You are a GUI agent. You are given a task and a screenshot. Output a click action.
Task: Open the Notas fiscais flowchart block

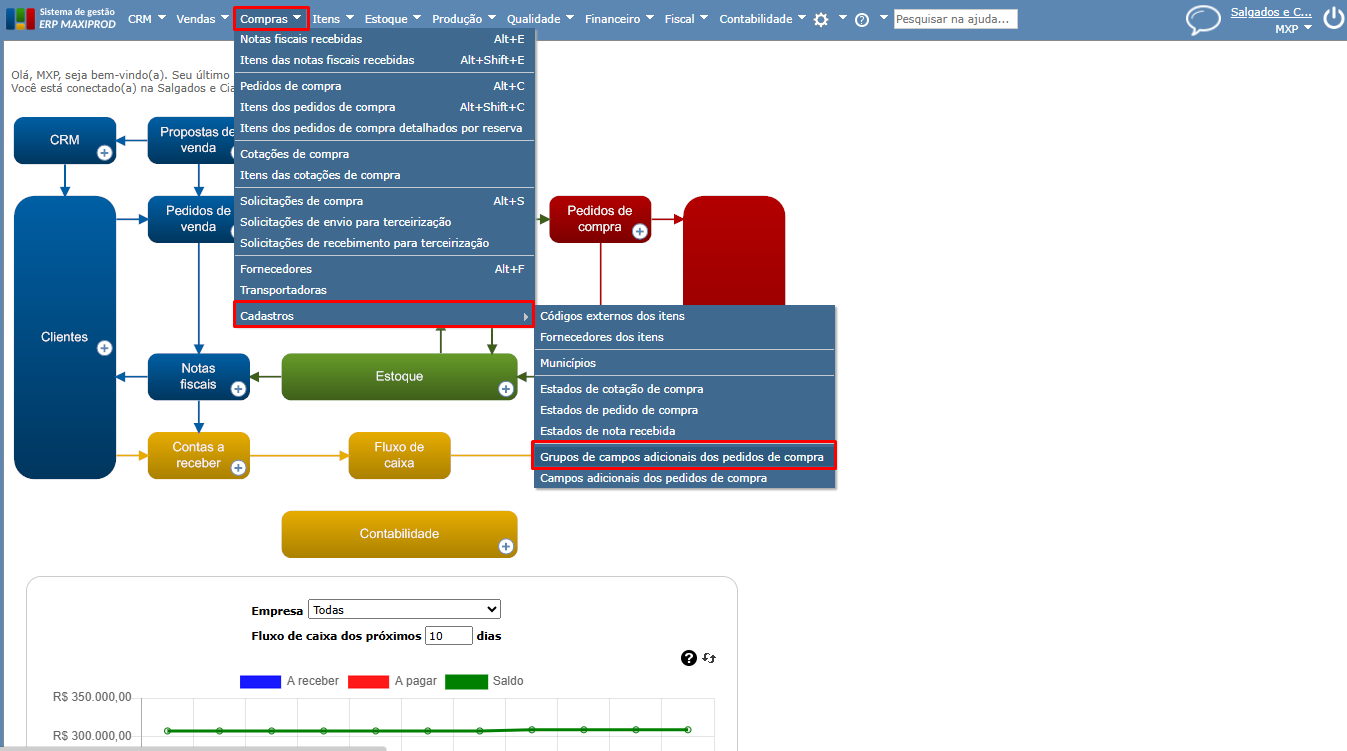[199, 377]
